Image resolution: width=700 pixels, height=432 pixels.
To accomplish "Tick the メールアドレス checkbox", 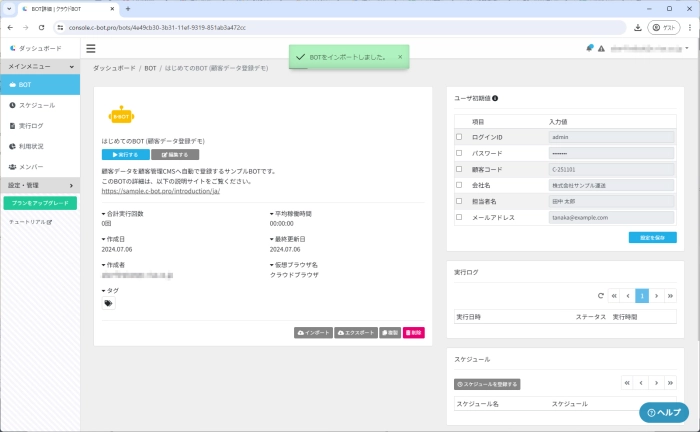I will pyautogui.click(x=459, y=217).
